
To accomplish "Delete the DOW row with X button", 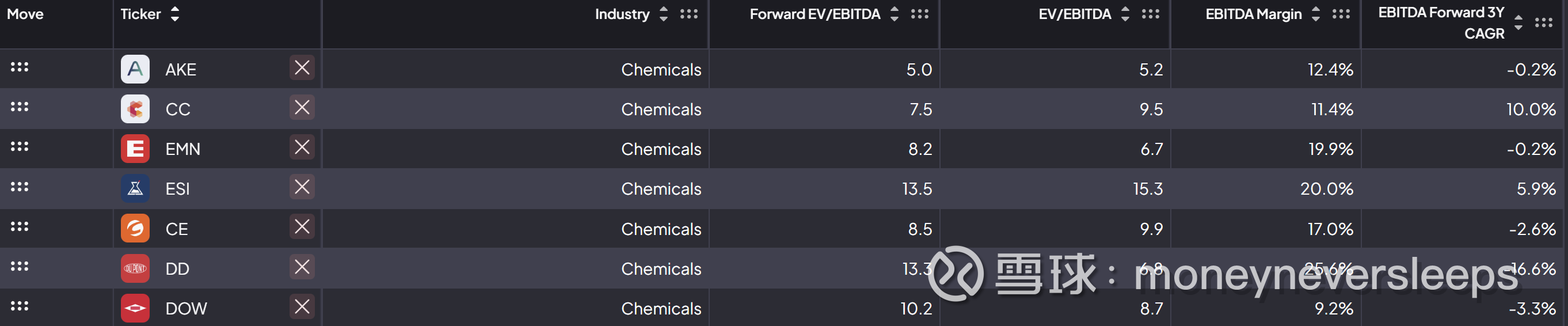I will tap(302, 306).
